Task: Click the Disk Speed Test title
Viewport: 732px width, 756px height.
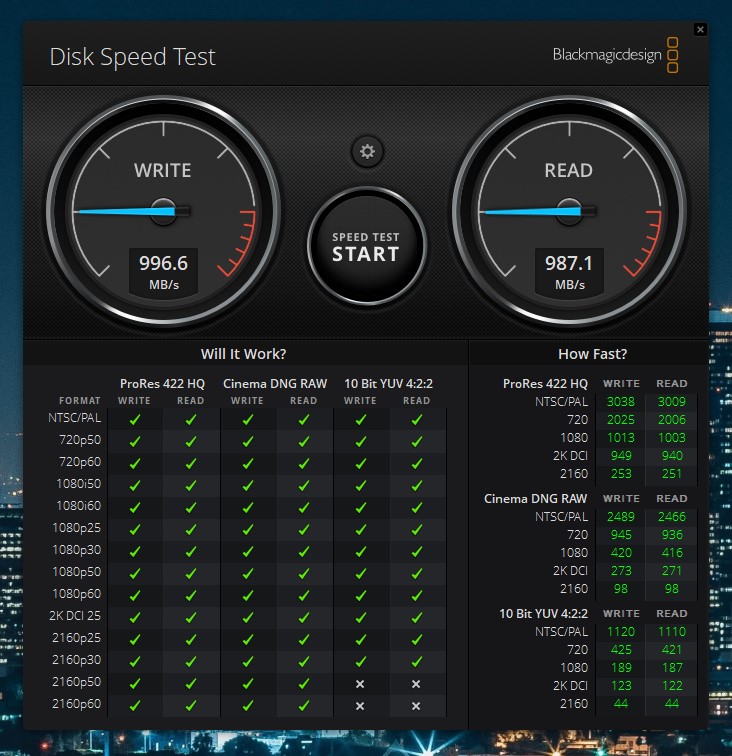Action: pos(133,57)
